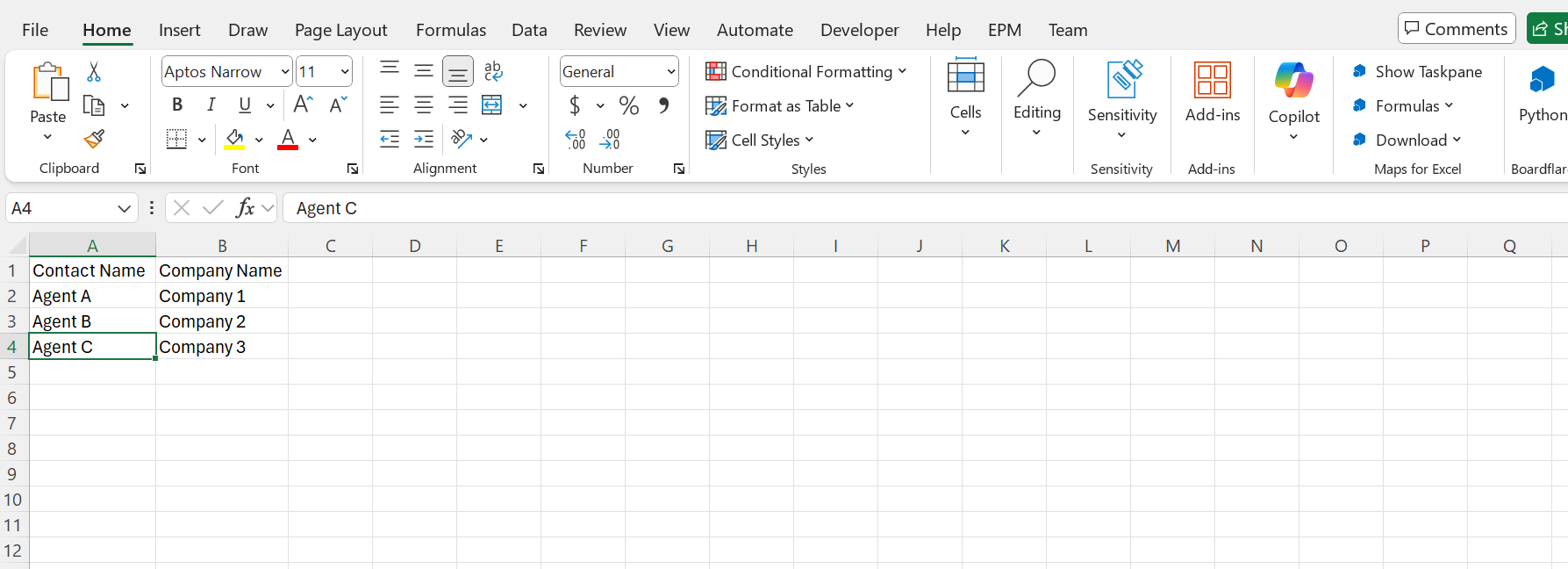
Task: Click the Decrease Decimal icon
Action: [610, 139]
